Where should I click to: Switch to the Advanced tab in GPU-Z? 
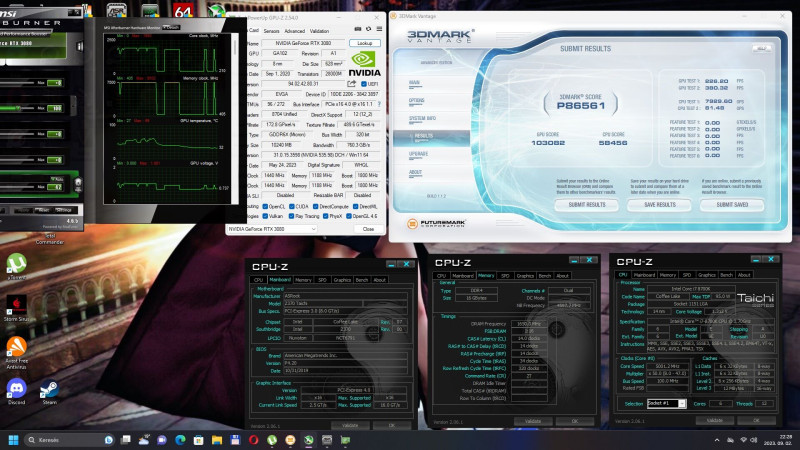pos(294,31)
